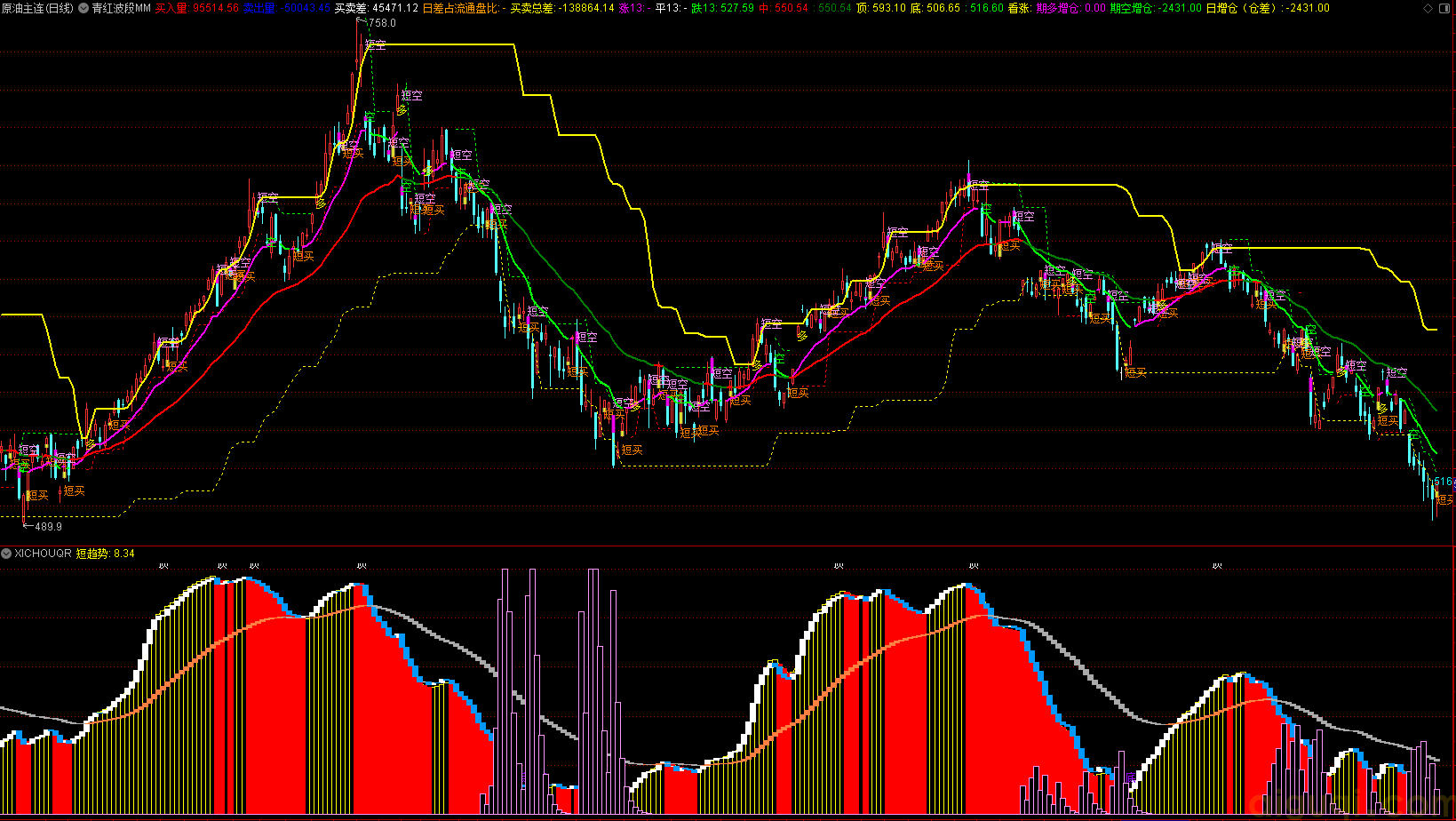The width and height of the screenshot is (1456, 821).
Task: Click the 期多增仓: 0.00 value
Action: click(x=1070, y=8)
